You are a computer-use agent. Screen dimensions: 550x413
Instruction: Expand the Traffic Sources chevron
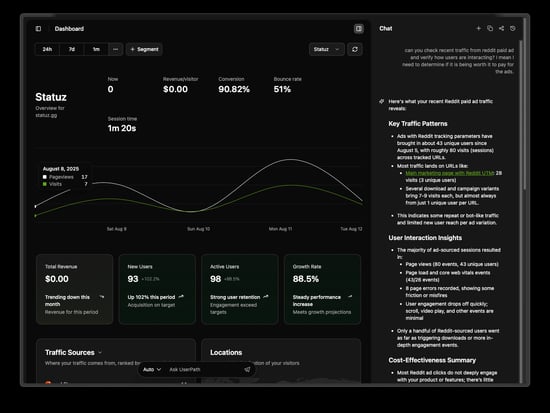tap(100, 352)
